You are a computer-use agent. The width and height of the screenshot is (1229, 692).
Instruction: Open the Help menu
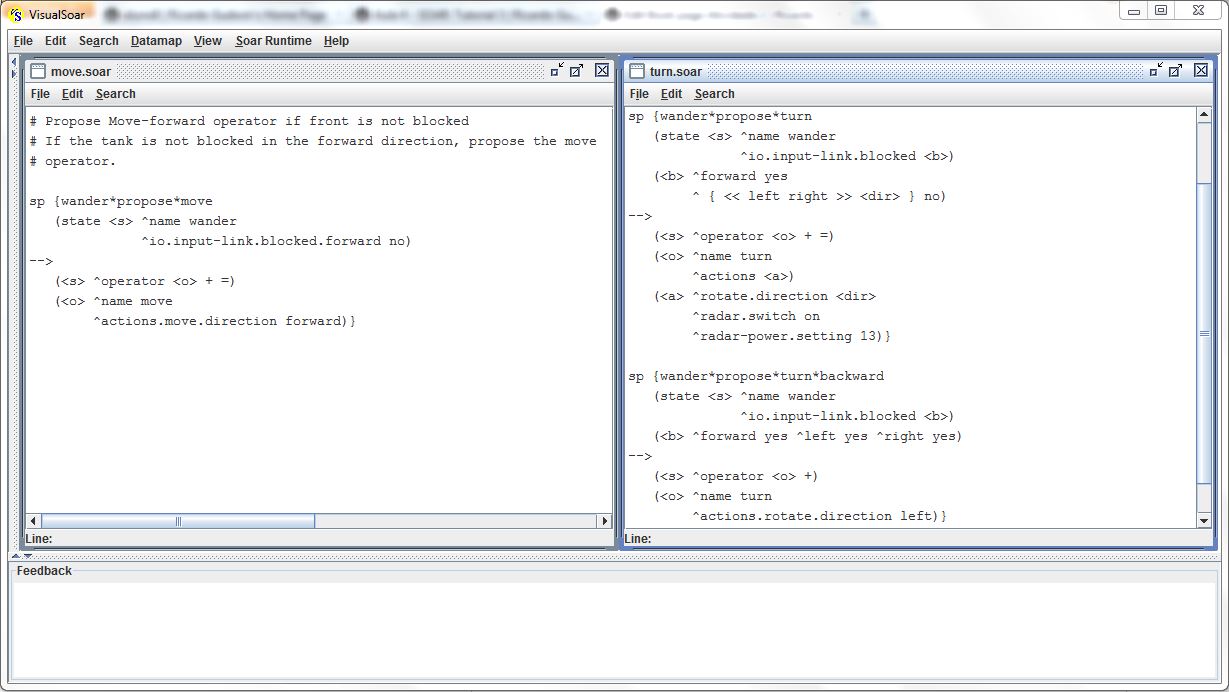[x=336, y=41]
